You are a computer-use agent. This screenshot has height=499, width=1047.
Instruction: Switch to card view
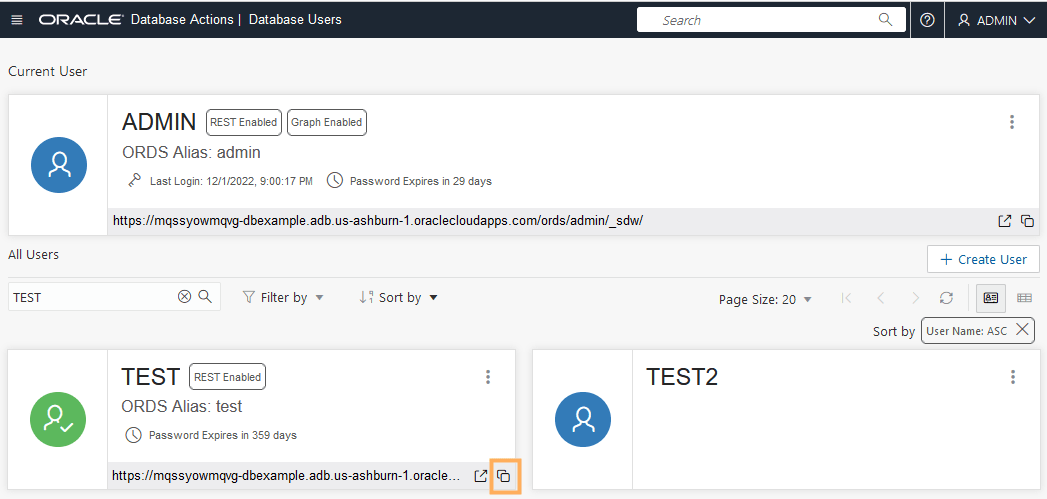click(990, 298)
